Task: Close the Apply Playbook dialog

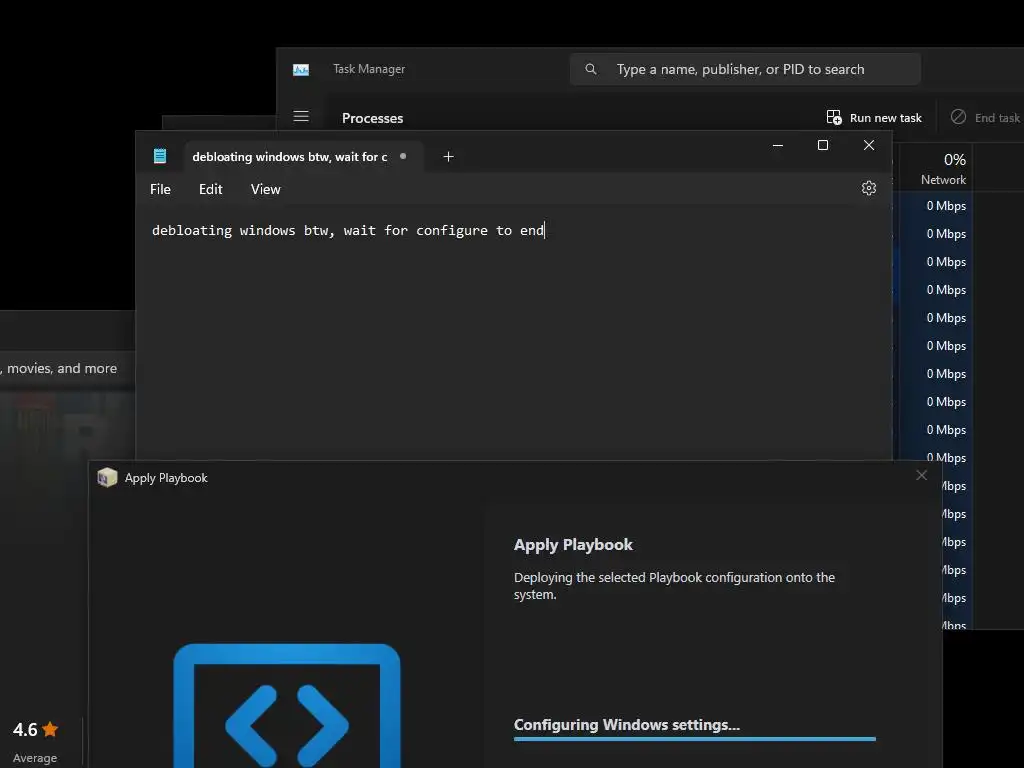Action: pyautogui.click(x=921, y=475)
